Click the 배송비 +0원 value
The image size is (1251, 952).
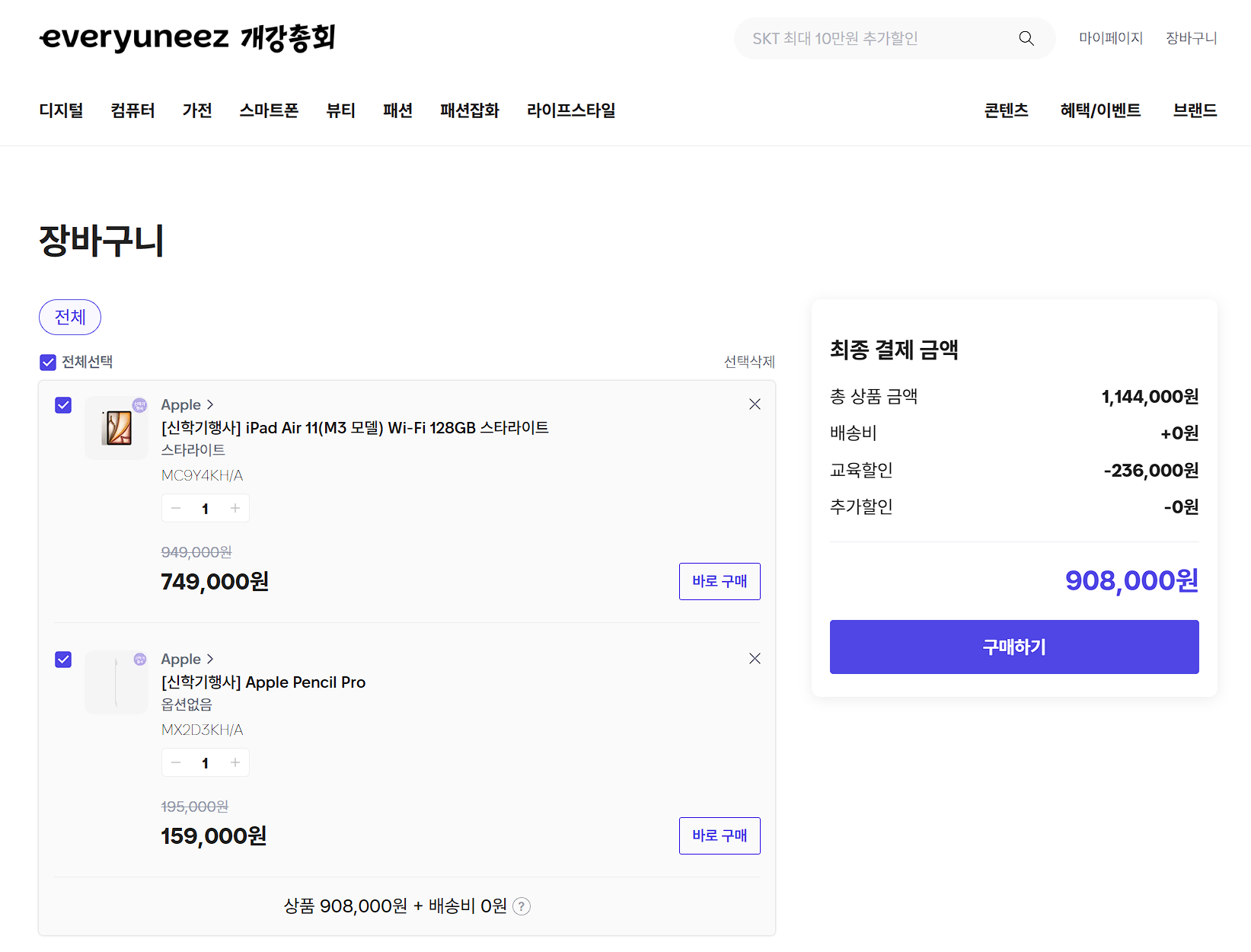tap(1179, 433)
